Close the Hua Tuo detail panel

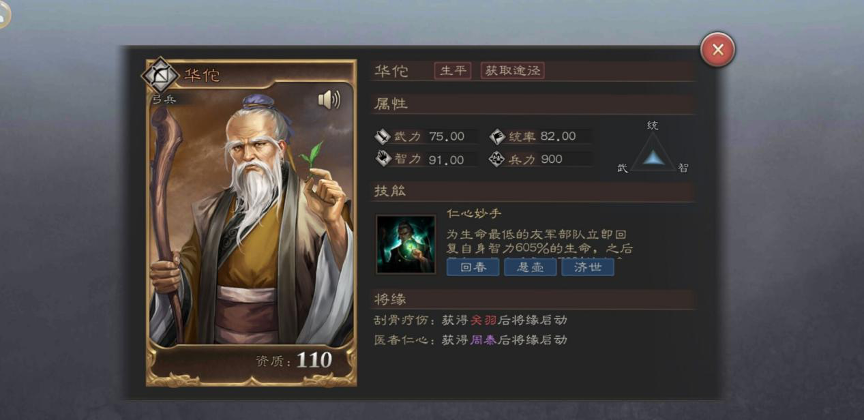click(717, 50)
